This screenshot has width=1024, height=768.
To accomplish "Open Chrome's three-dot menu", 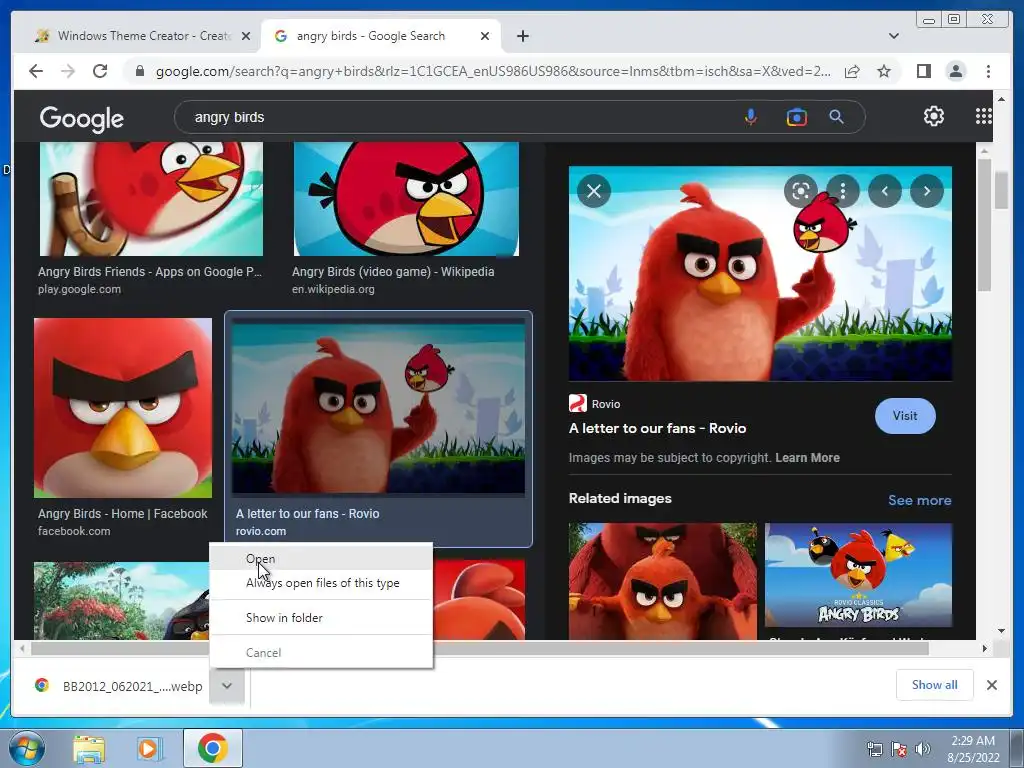I will pyautogui.click(x=988, y=71).
